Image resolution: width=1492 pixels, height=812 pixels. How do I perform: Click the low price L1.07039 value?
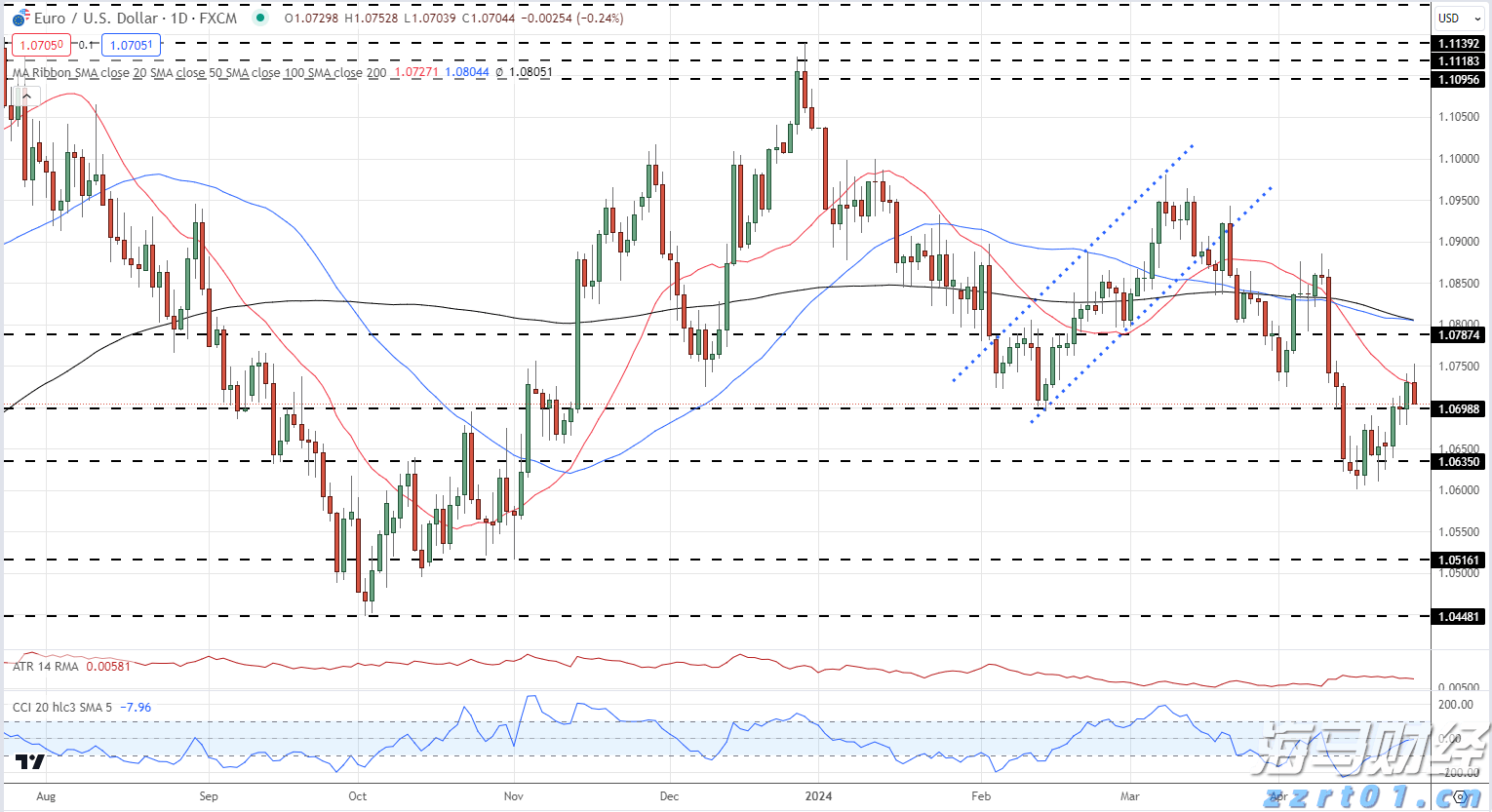(430, 19)
